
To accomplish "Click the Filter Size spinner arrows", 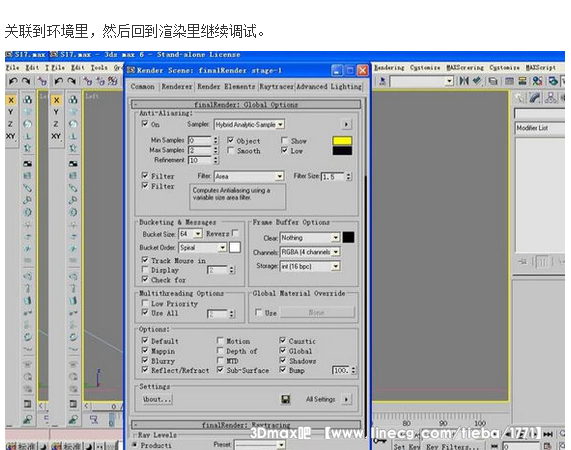I will point(348,177).
